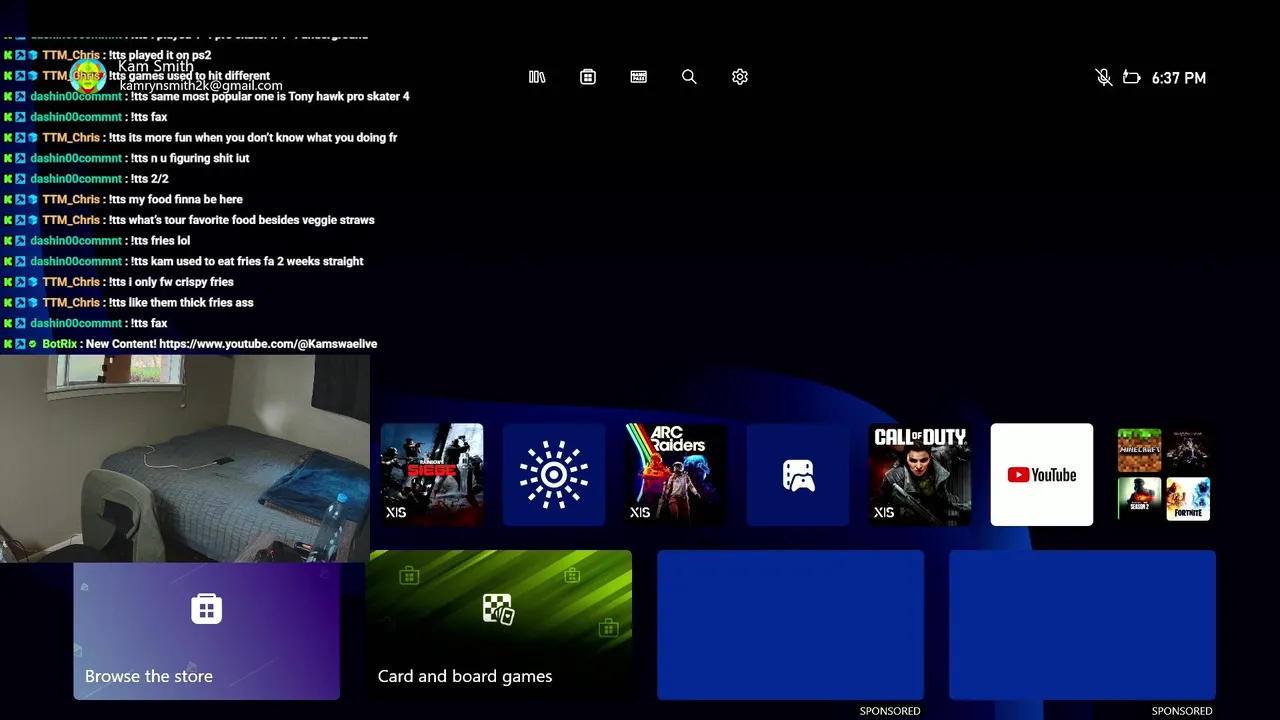Open the Kam Smith profile avatar

point(88,76)
